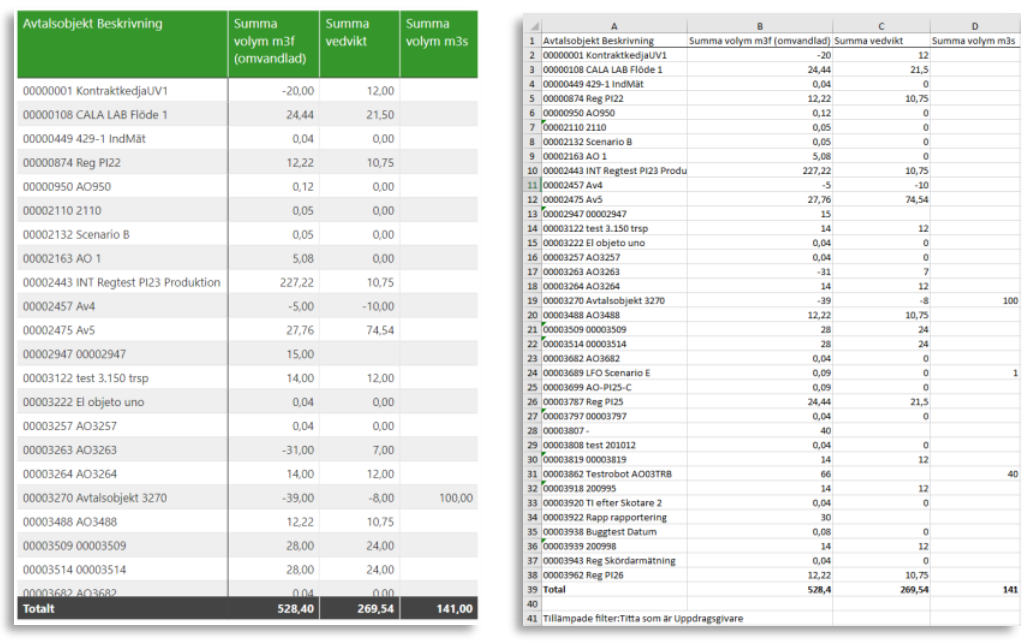Select column B header in the spreadsheet
This screenshot has width=1032, height=643.
pos(760,26)
